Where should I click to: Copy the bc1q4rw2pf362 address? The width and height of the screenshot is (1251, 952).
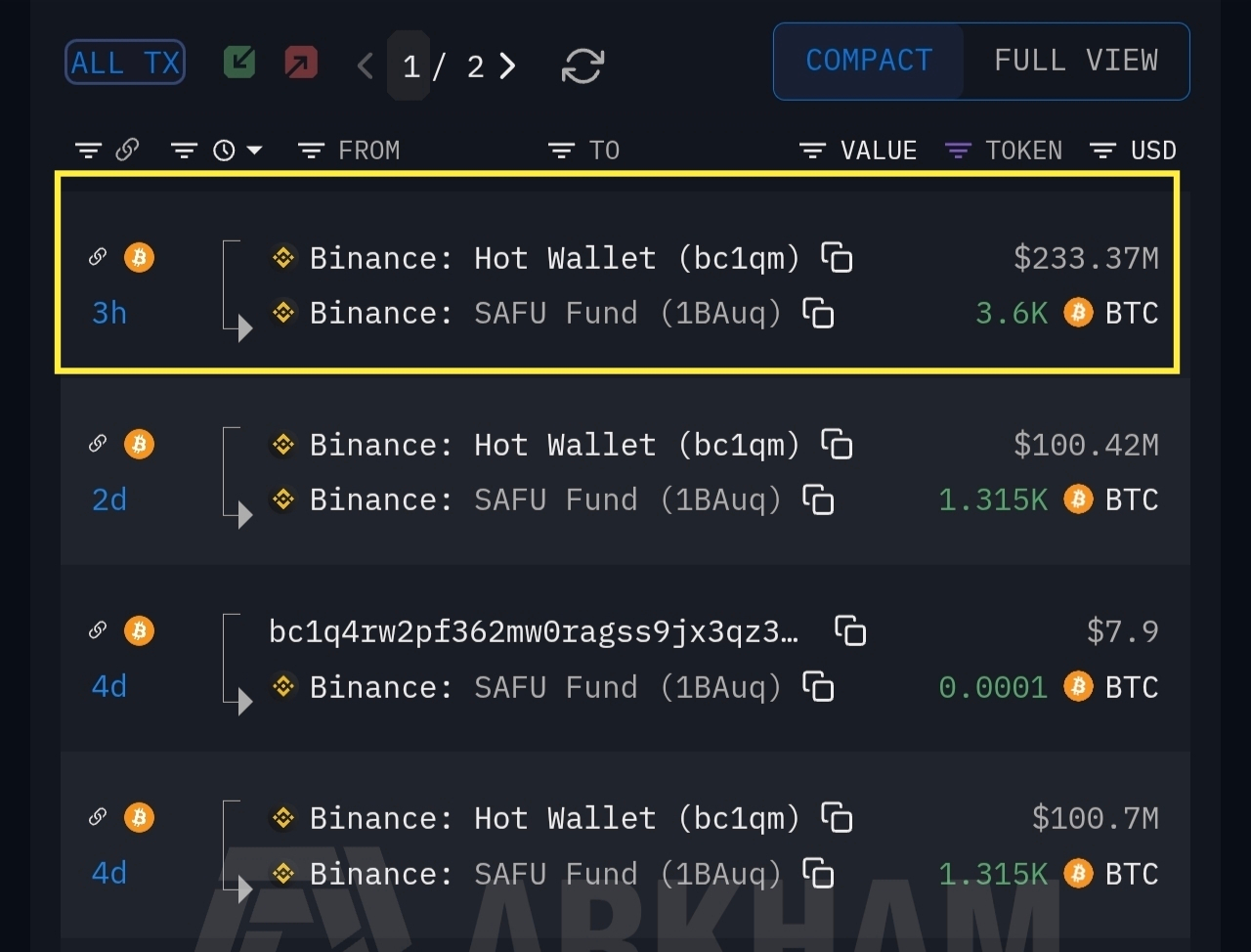tap(850, 631)
